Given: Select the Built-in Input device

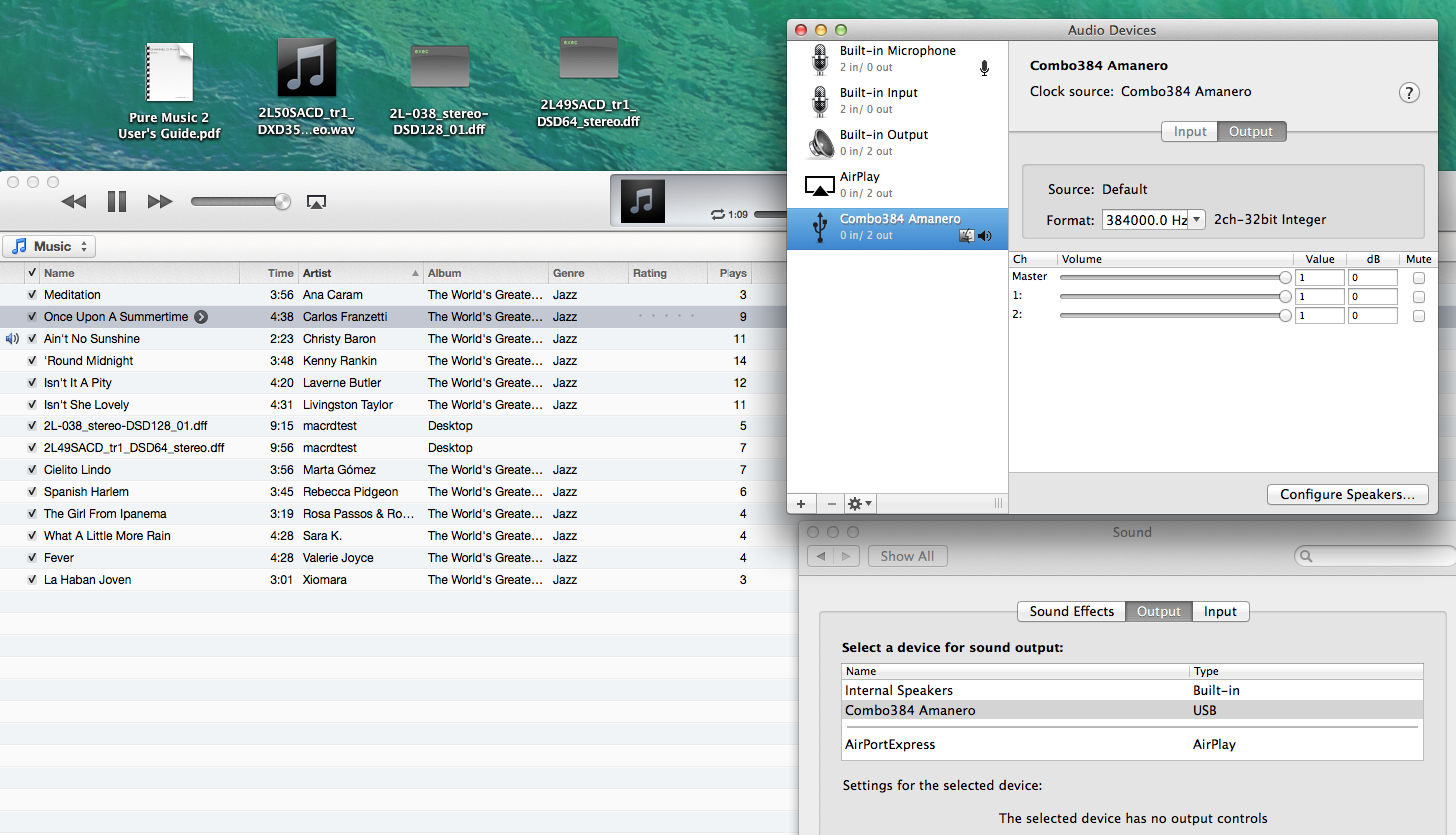Looking at the screenshot, I should tap(897, 101).
